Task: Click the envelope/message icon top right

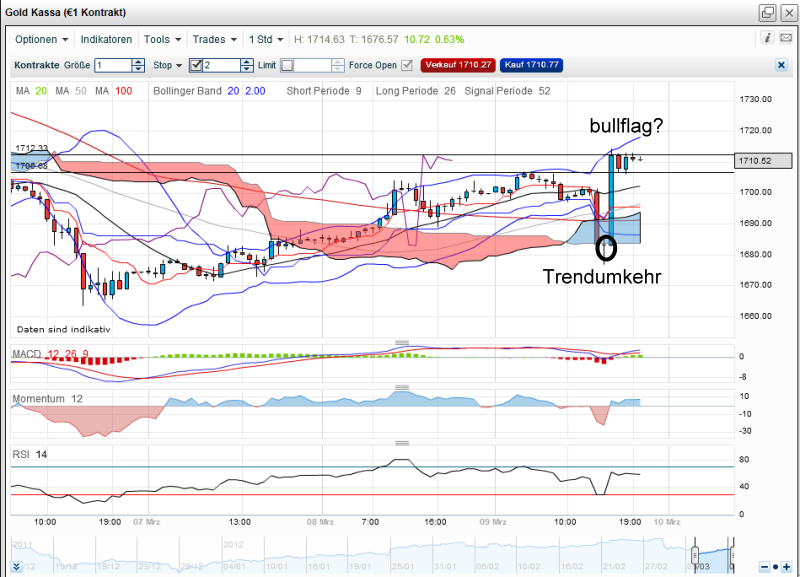Action: [785, 39]
